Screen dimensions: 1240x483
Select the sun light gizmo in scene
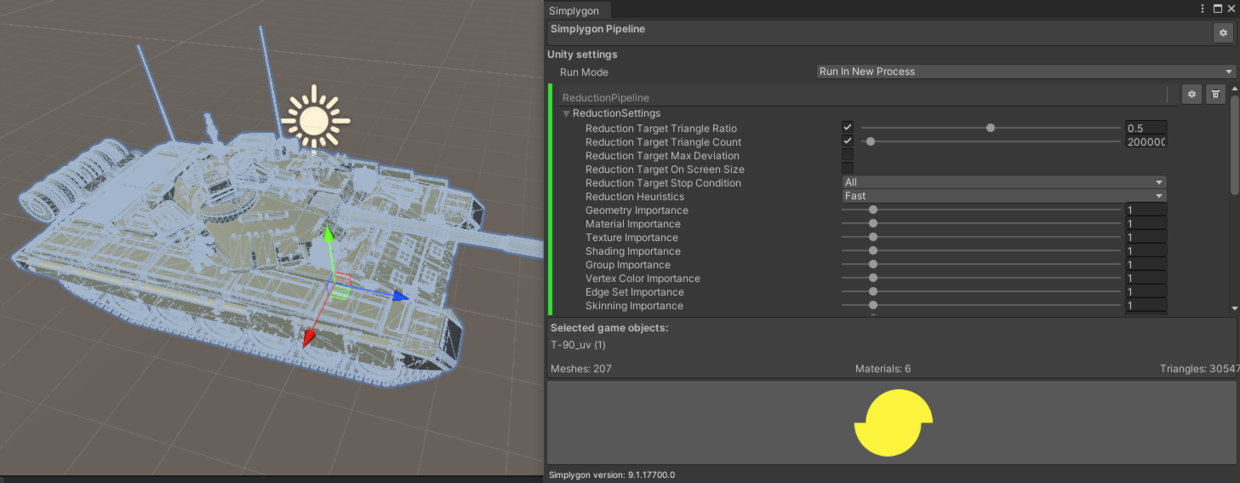point(315,120)
